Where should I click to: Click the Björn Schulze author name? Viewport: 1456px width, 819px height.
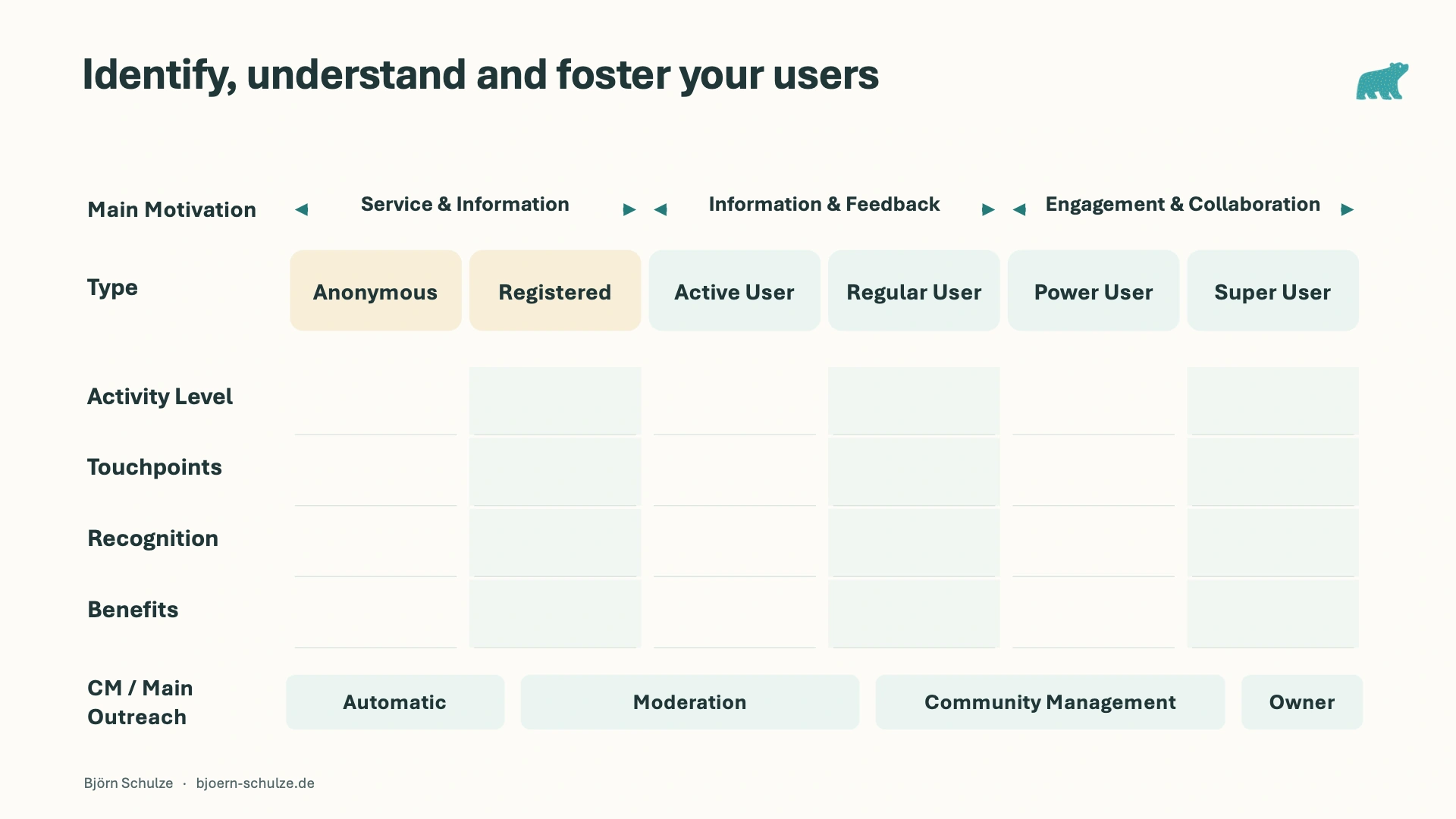point(128,783)
